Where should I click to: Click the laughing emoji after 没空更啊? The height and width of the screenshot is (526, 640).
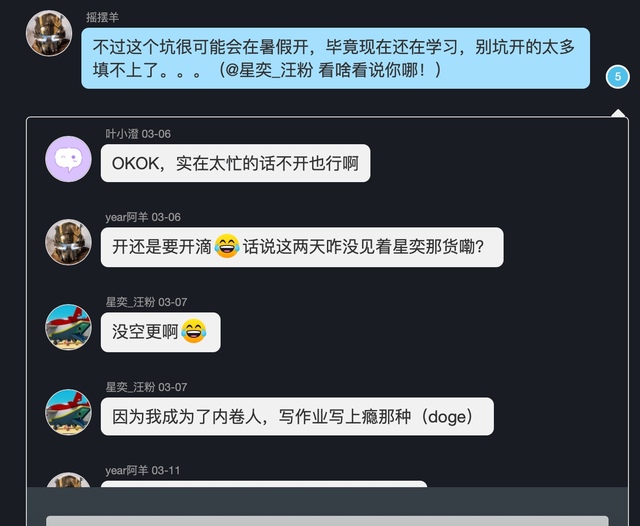tap(193, 331)
